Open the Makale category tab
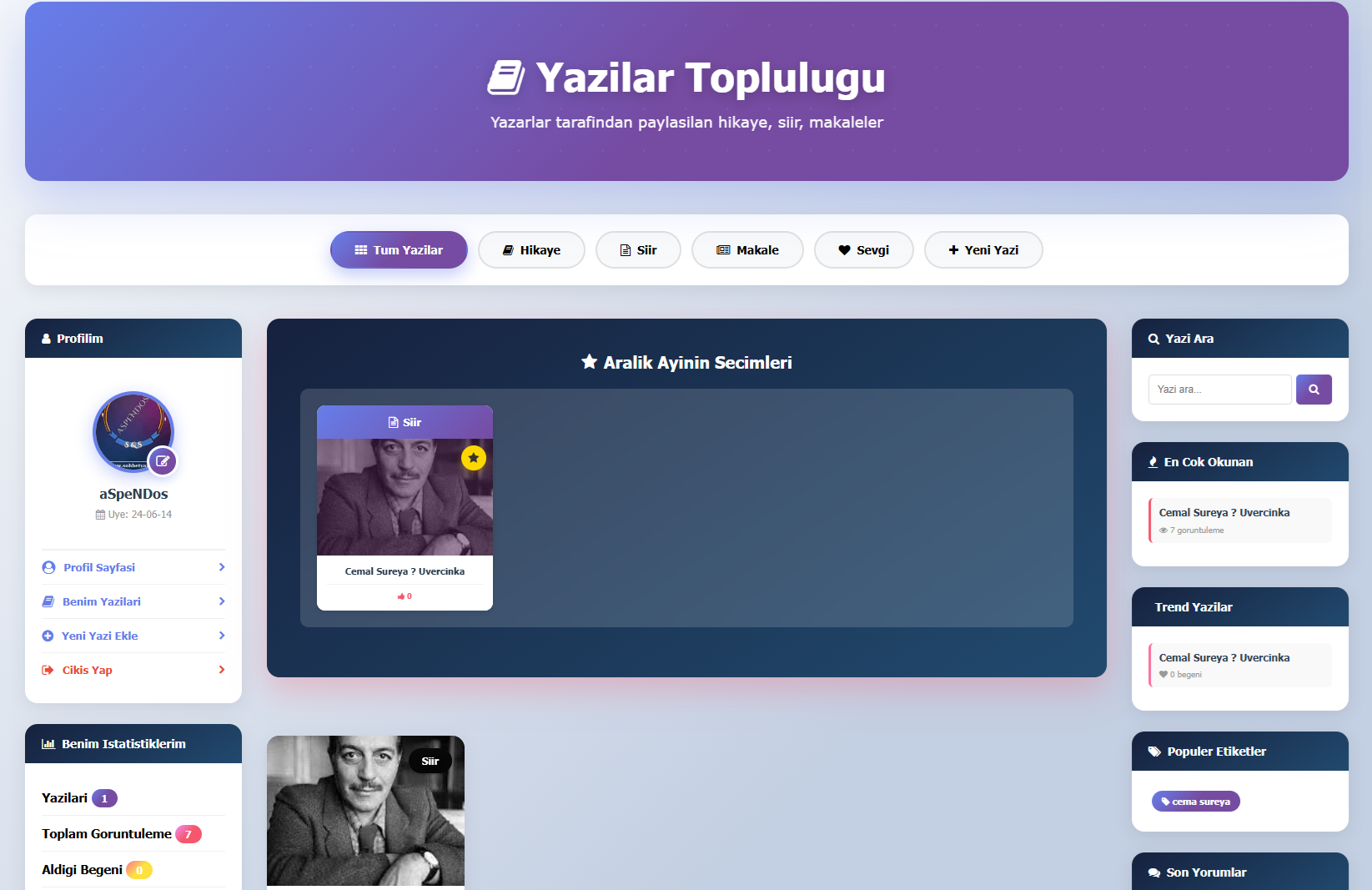The width and height of the screenshot is (1372, 890). pos(747,250)
